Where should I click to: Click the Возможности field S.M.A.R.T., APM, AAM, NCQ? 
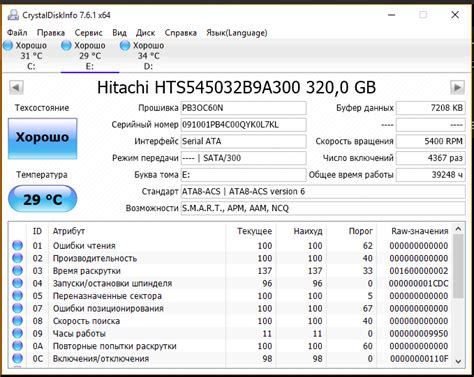pos(323,208)
